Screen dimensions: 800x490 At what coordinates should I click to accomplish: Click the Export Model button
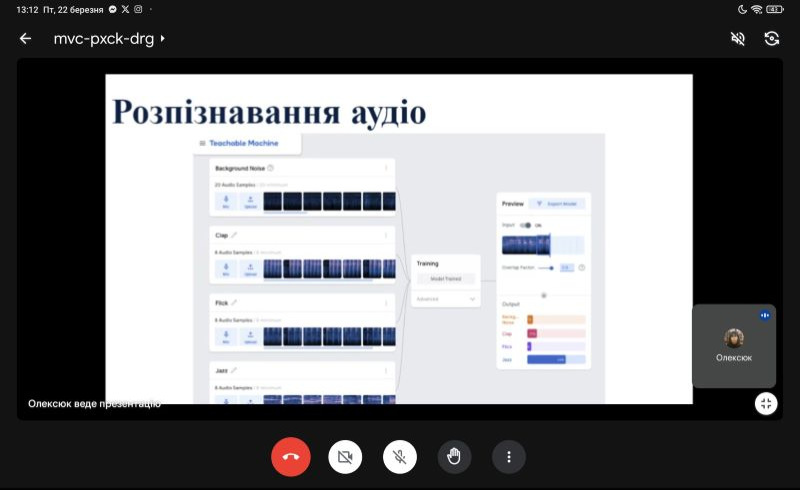[x=557, y=204]
